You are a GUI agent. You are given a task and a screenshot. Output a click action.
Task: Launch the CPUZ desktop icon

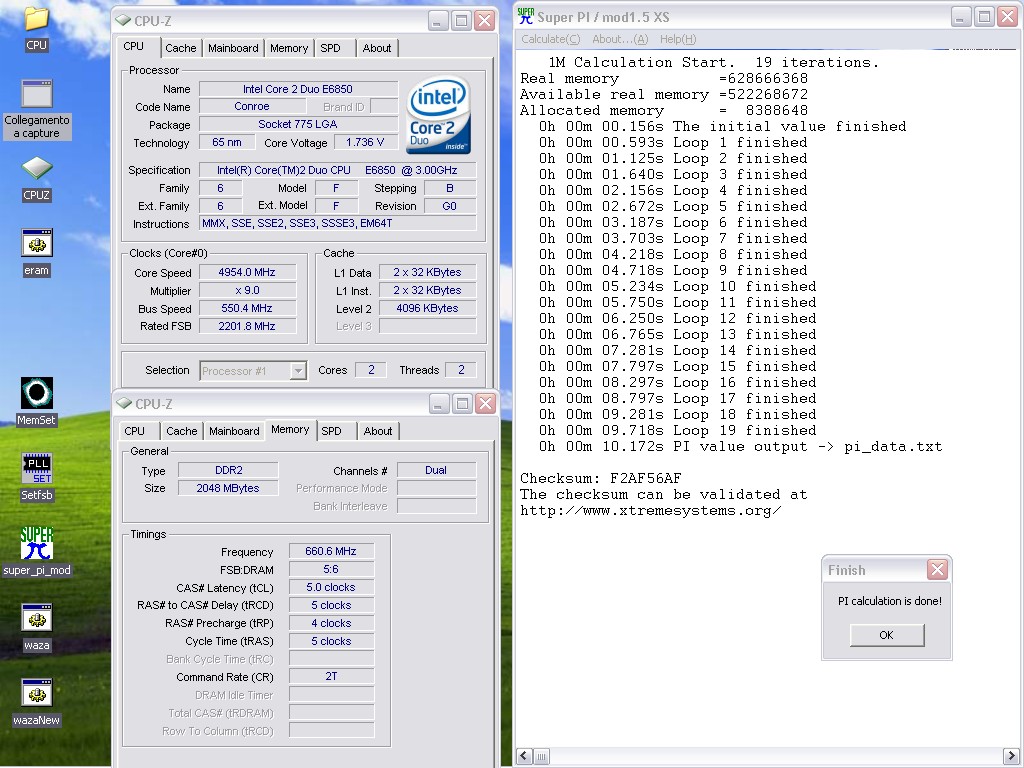point(37,178)
